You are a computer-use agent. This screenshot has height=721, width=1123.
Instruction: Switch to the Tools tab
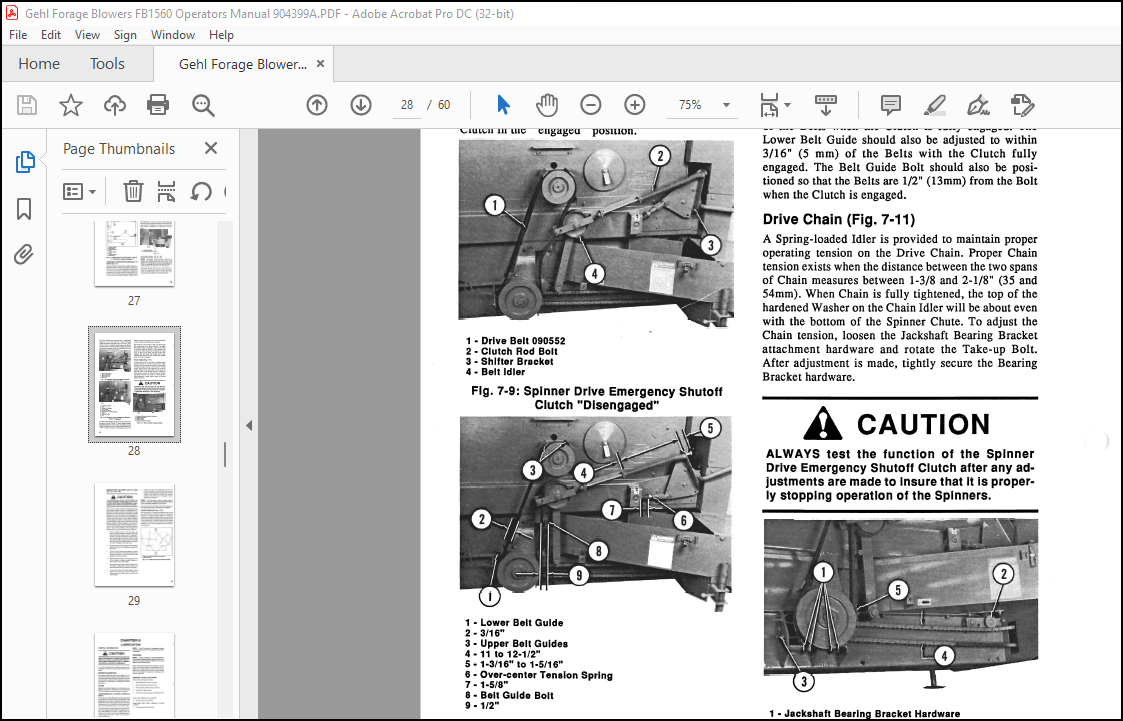point(107,64)
